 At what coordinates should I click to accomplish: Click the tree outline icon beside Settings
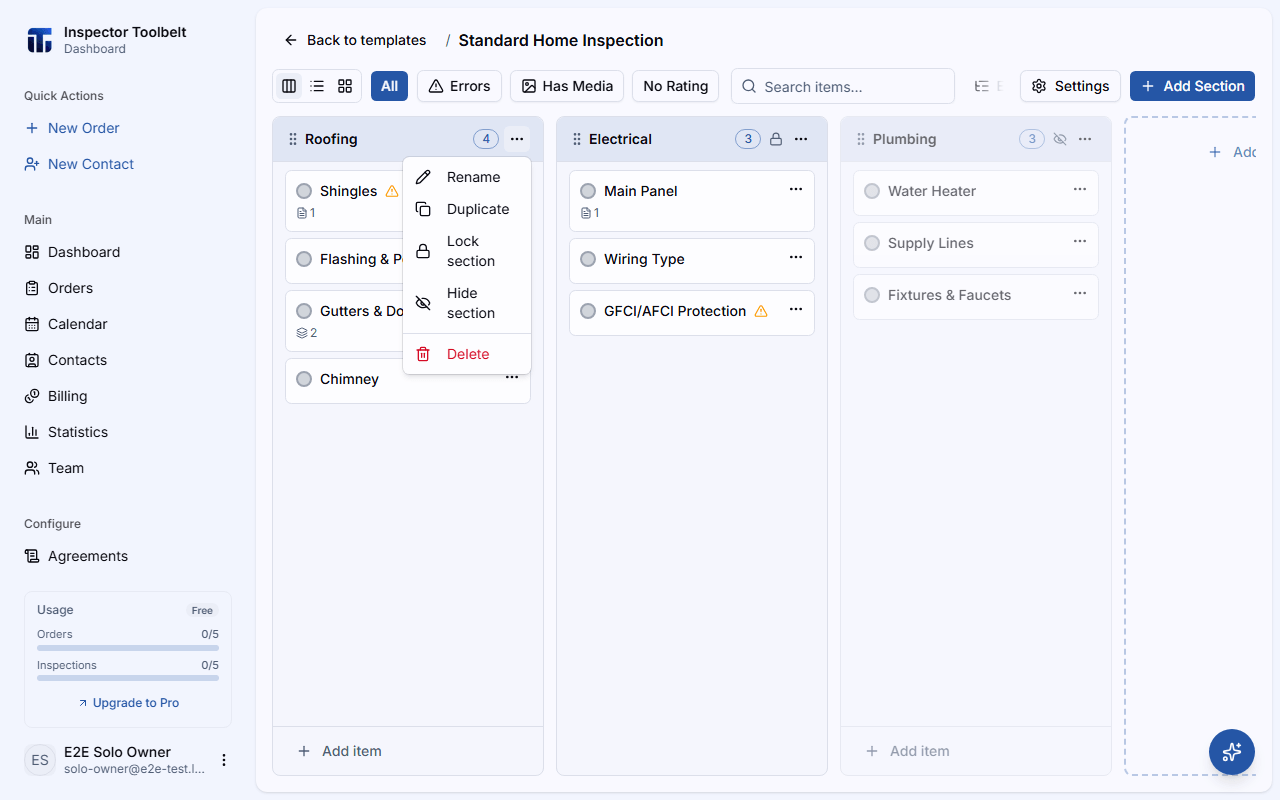(x=981, y=86)
